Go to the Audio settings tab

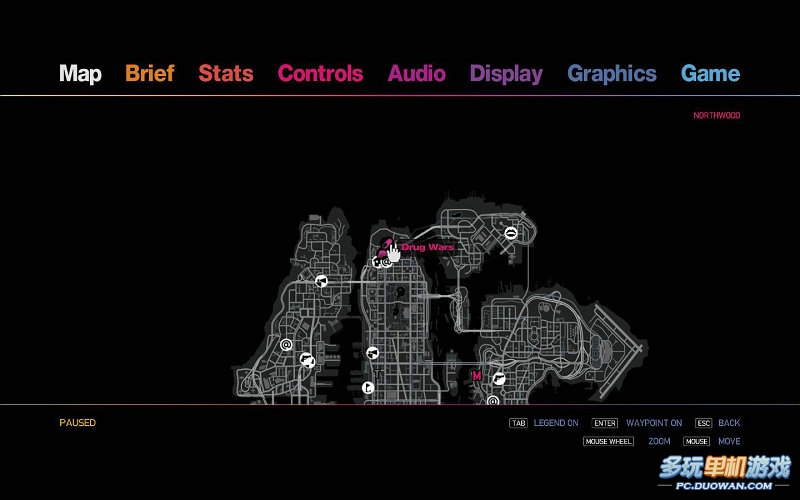pyautogui.click(x=417, y=73)
